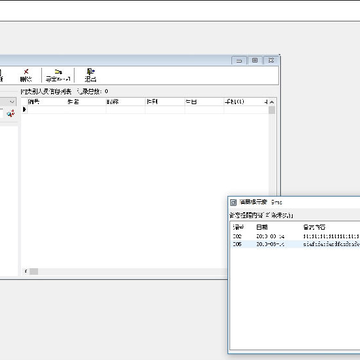The width and height of the screenshot is (360, 360).
Task: Select the row numbered 002 in popup list
Action: [x=296, y=236]
